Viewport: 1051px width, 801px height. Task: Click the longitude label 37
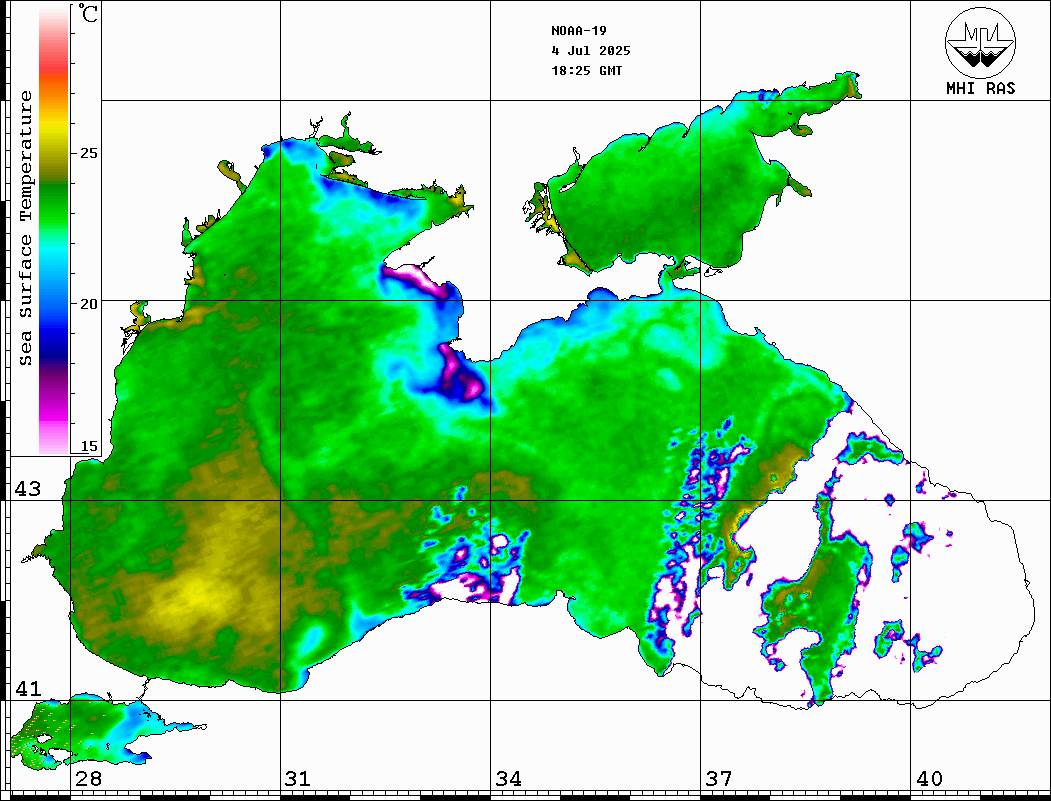coord(719,779)
